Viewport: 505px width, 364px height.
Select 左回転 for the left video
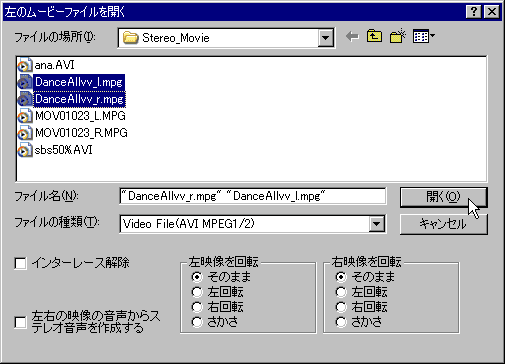197,292
